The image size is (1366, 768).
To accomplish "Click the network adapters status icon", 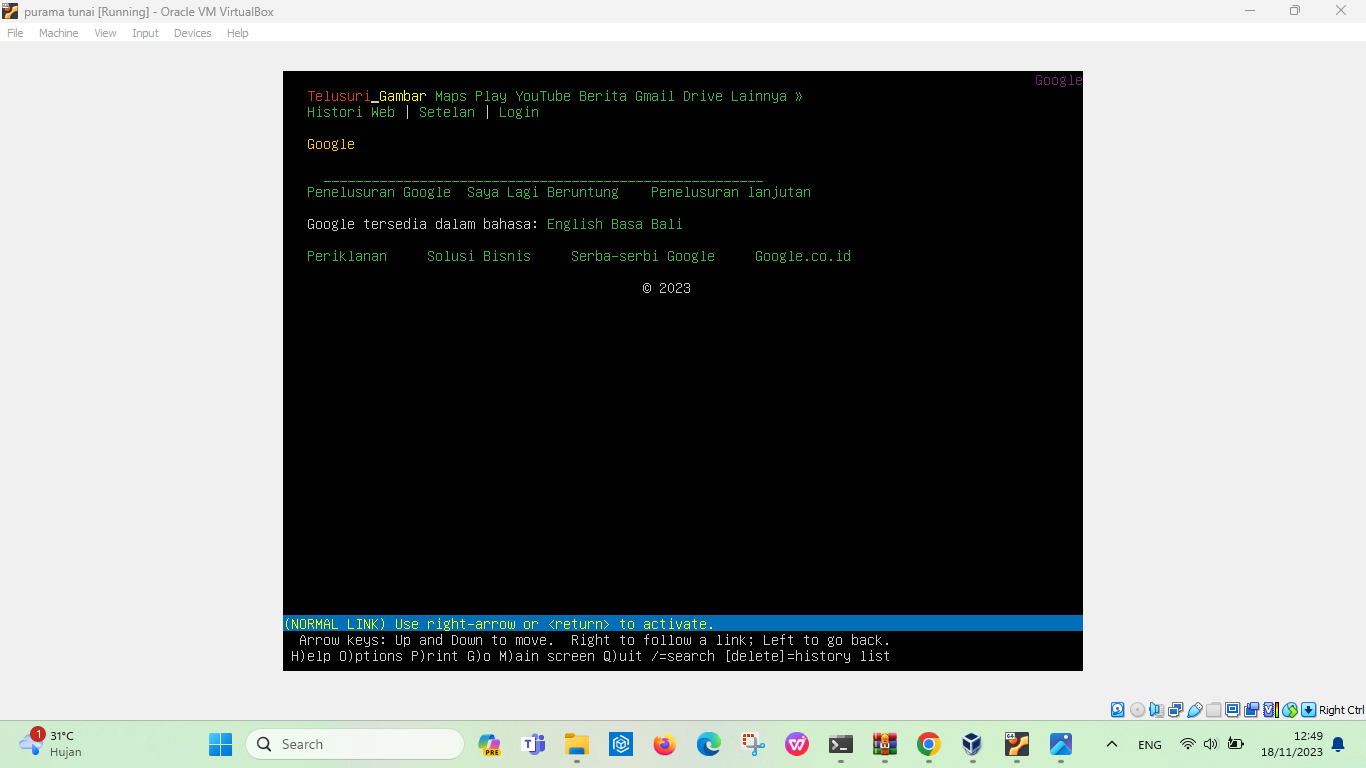I will pos(1175,710).
